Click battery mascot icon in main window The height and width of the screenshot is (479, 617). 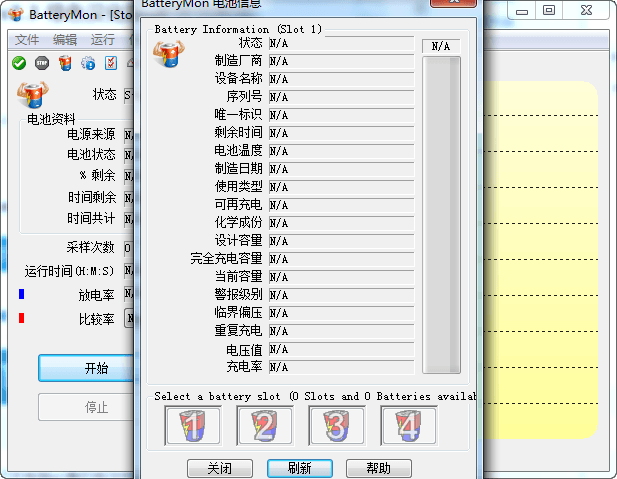(x=33, y=95)
